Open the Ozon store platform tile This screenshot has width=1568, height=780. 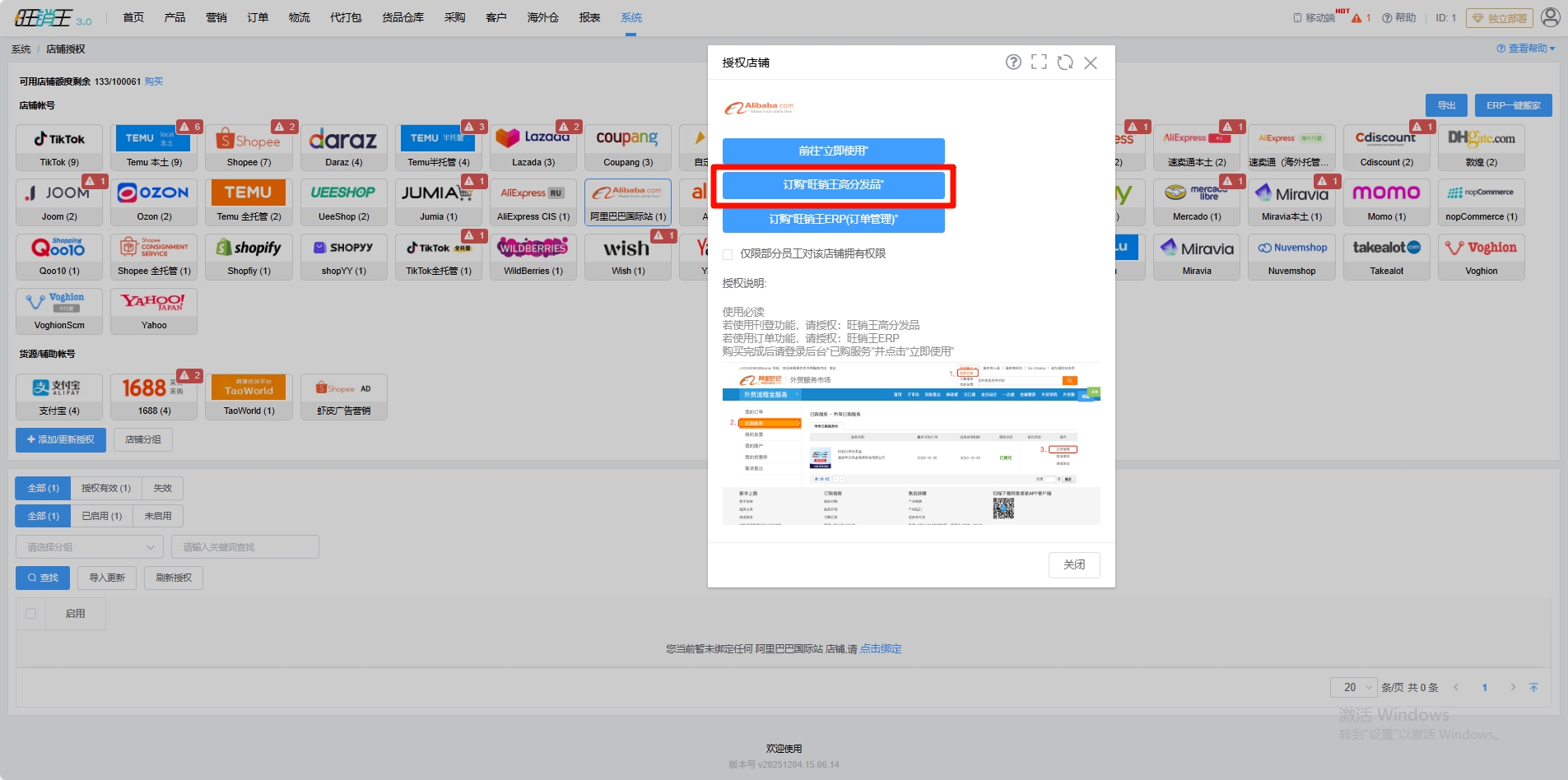click(154, 202)
